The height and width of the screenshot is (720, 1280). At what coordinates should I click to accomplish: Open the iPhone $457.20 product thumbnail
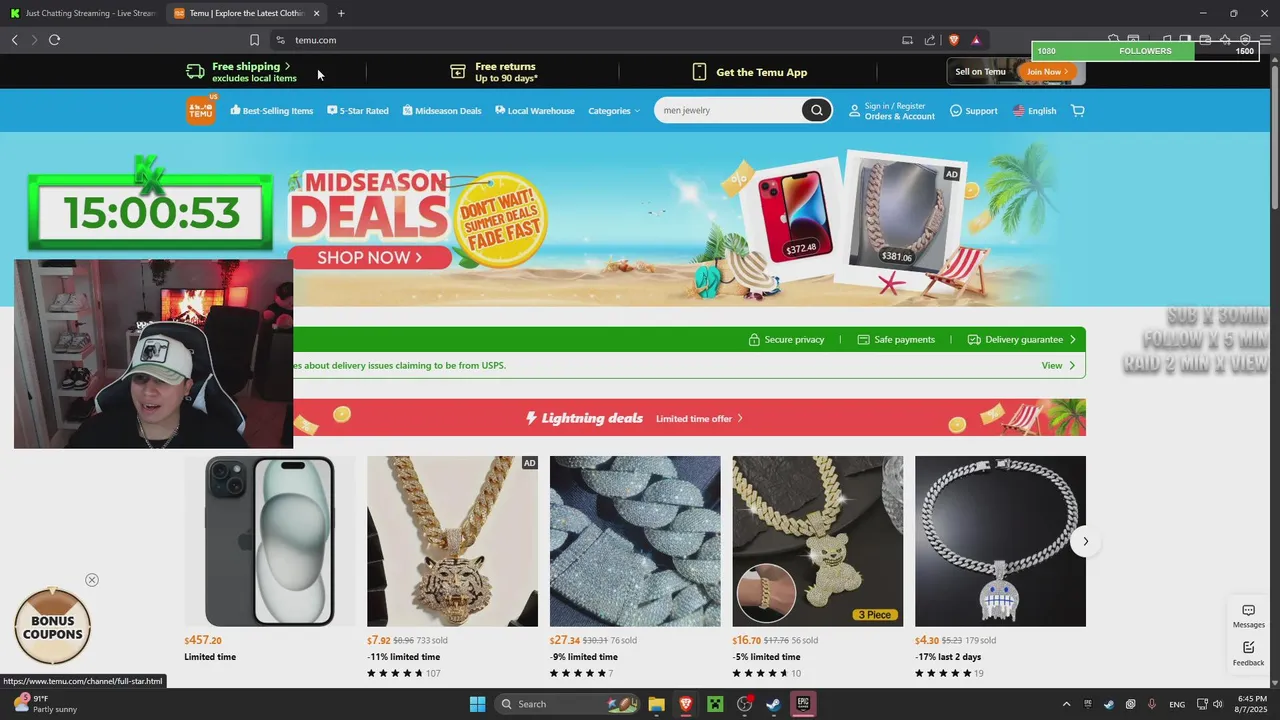tap(270, 541)
